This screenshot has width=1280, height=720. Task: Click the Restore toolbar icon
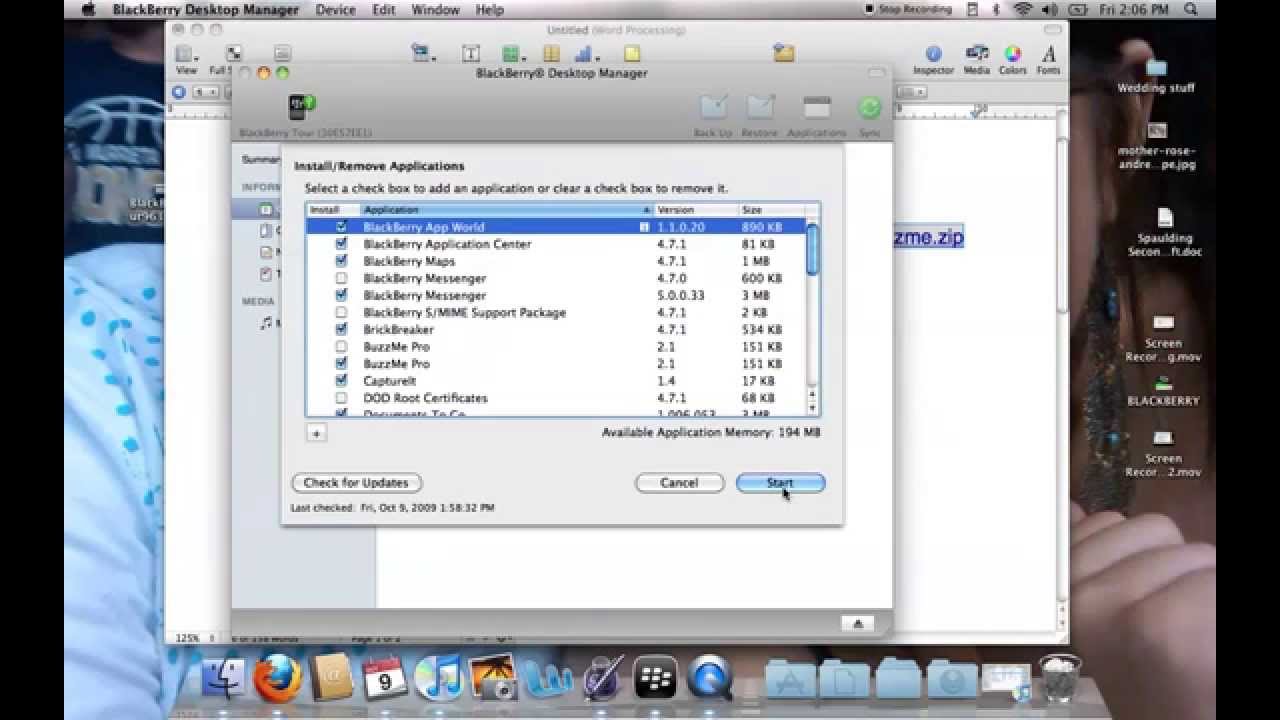pyautogui.click(x=760, y=108)
